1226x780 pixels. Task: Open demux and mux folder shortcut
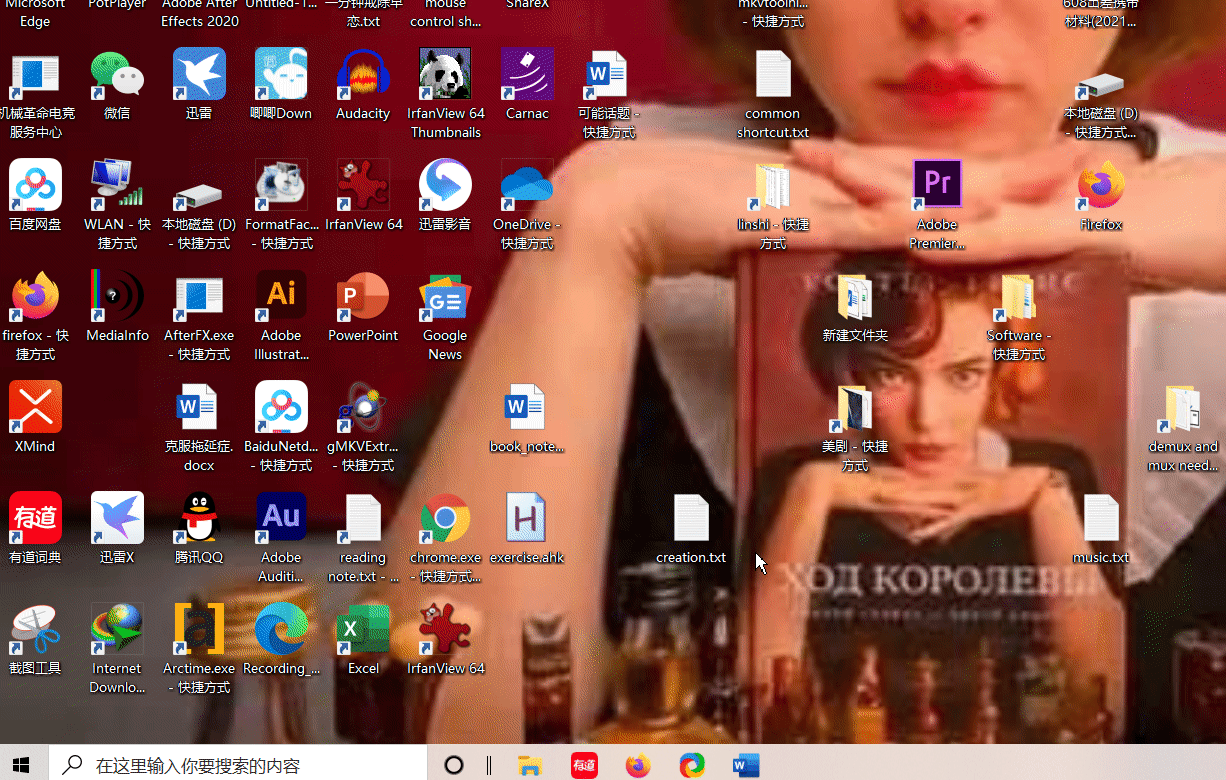[1183, 407]
